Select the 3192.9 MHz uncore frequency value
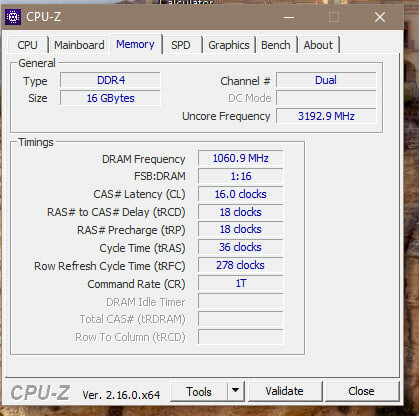 [326, 116]
